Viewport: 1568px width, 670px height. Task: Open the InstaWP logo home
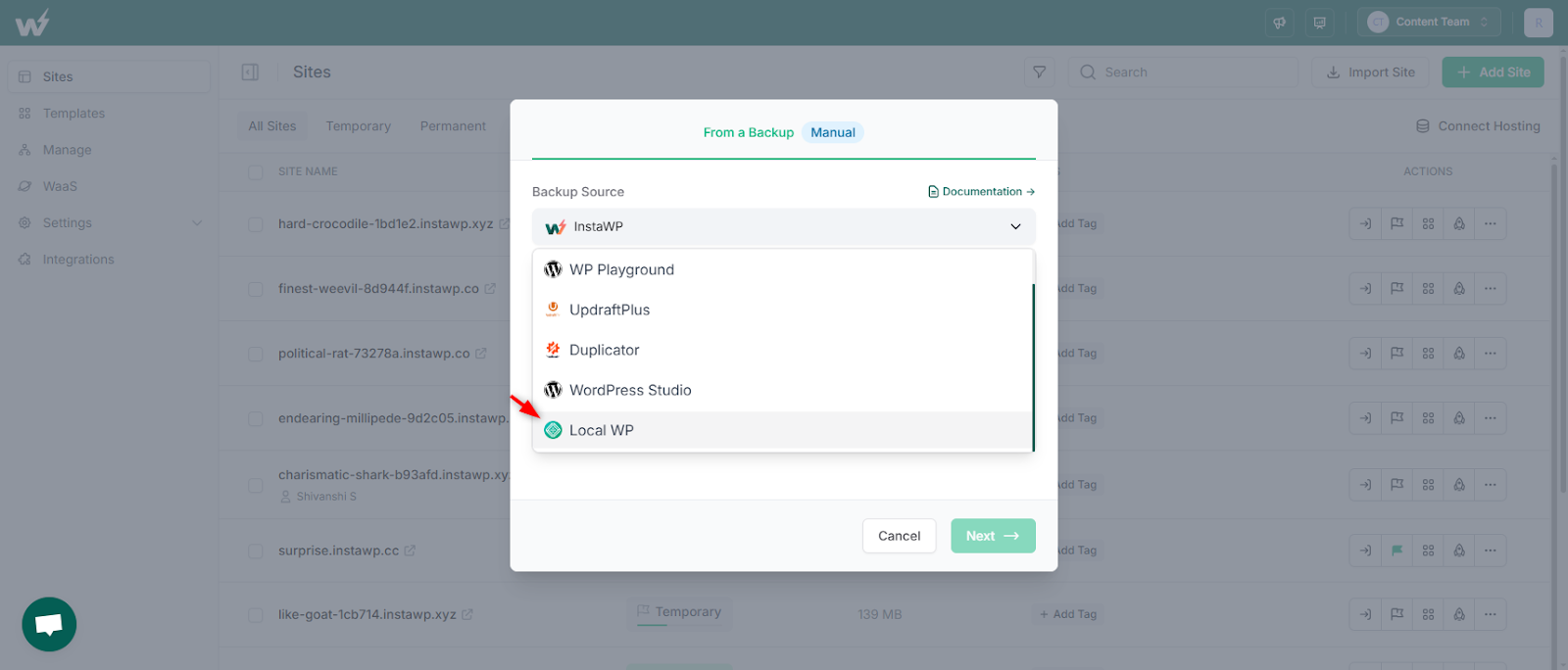31,23
